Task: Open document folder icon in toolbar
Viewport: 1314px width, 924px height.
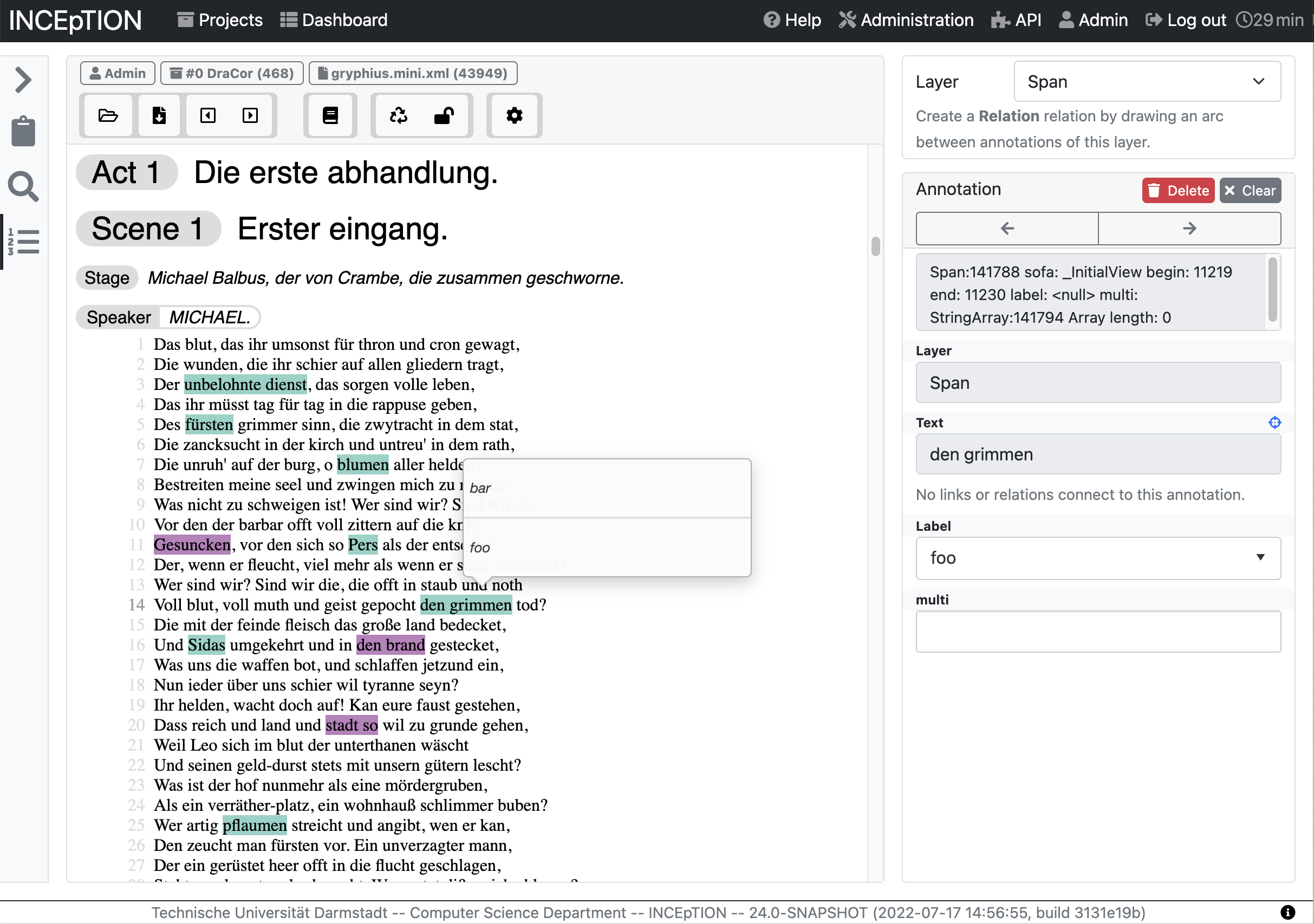Action: 108,115
